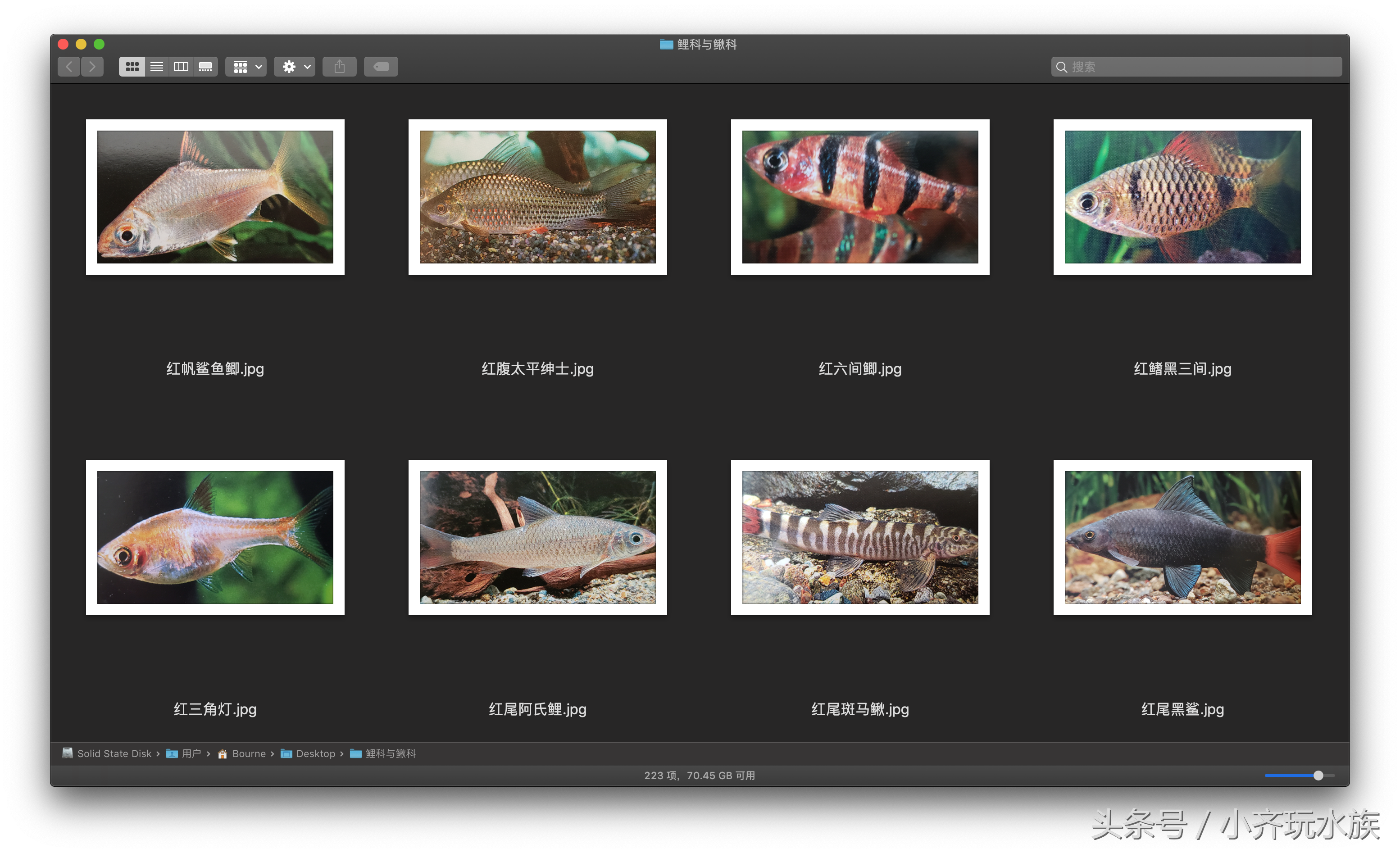This screenshot has height=853, width=1400.
Task: Click the icon size slider
Action: point(1300,776)
